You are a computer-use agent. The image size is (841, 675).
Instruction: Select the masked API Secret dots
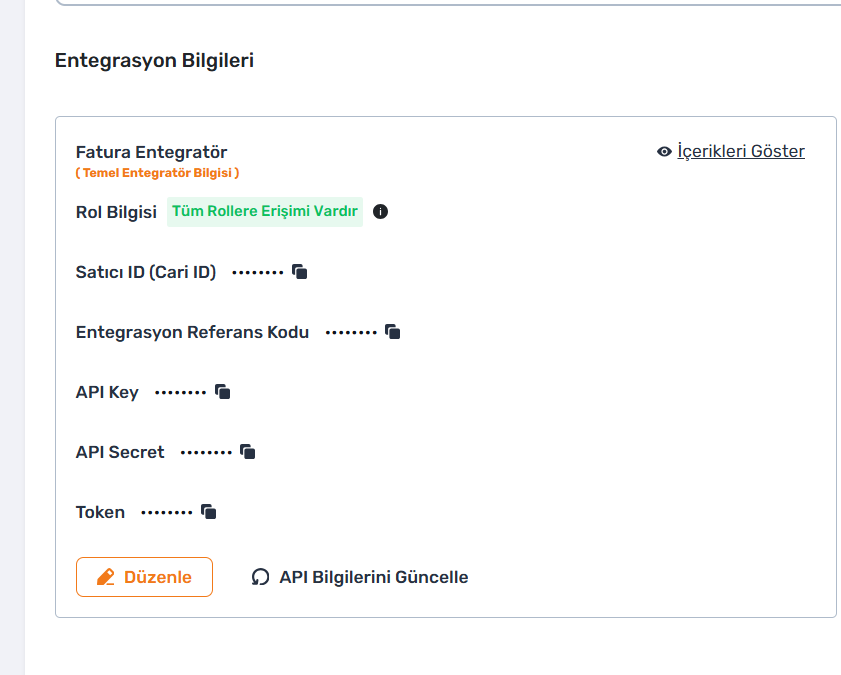(206, 453)
